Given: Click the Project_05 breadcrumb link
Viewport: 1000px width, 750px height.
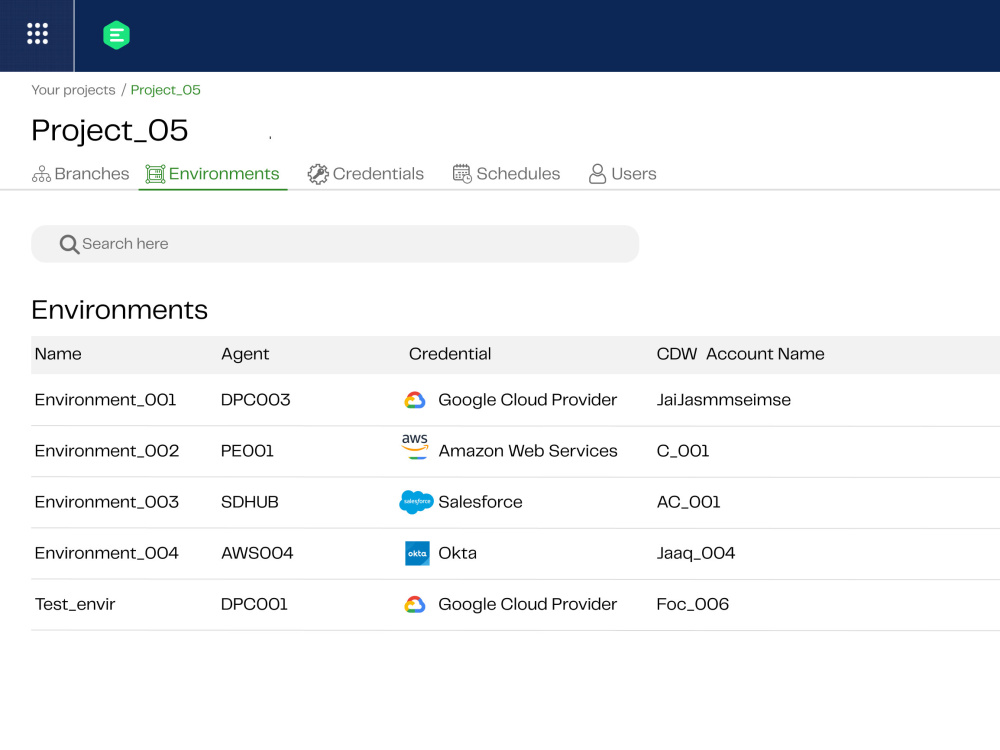Looking at the screenshot, I should tap(166, 90).
